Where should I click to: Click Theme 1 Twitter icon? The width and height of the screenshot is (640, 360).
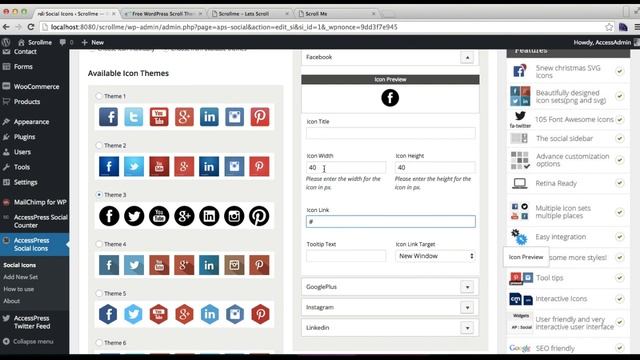pos(134,117)
